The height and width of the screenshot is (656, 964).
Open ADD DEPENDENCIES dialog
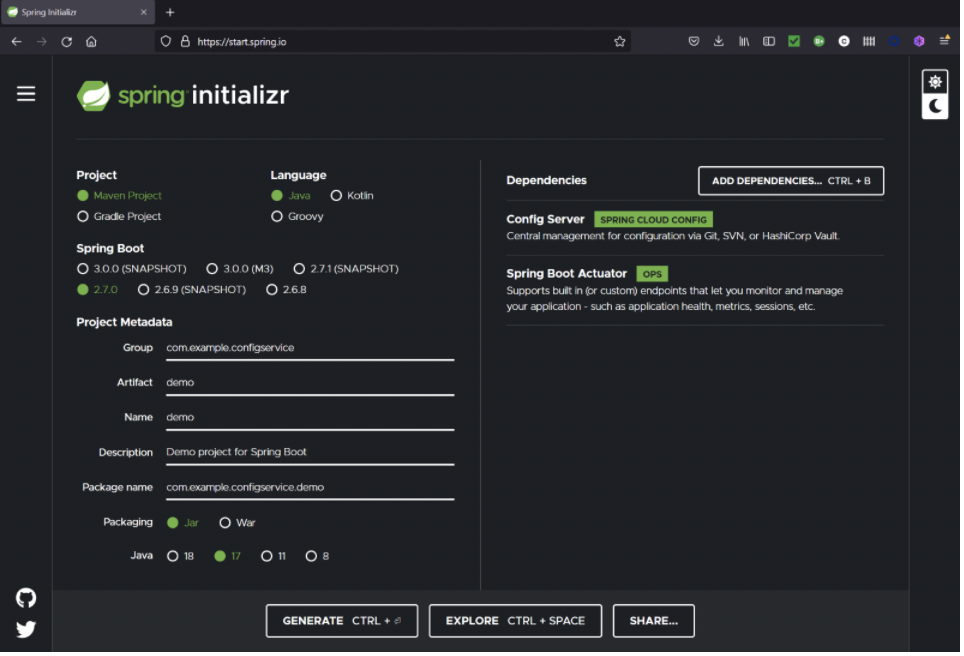790,180
